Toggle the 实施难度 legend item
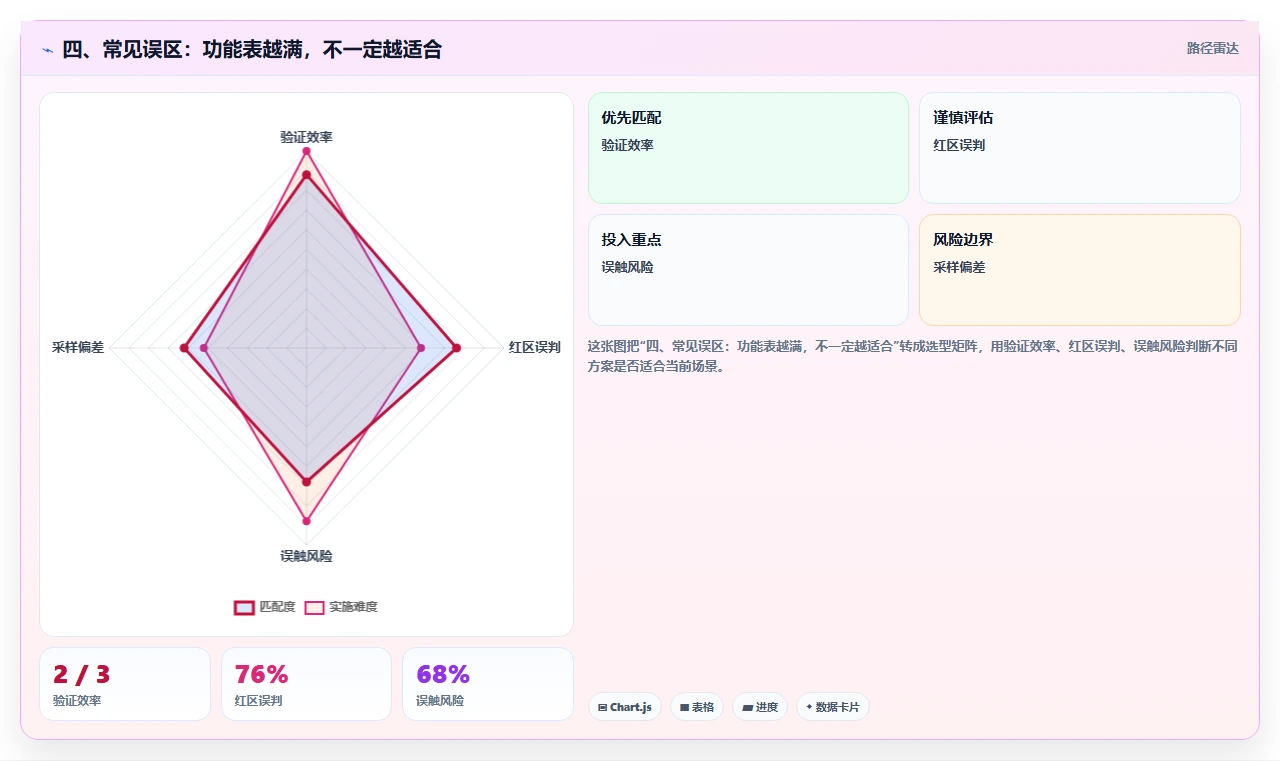Screen dimensions: 1280x761 pos(341,607)
